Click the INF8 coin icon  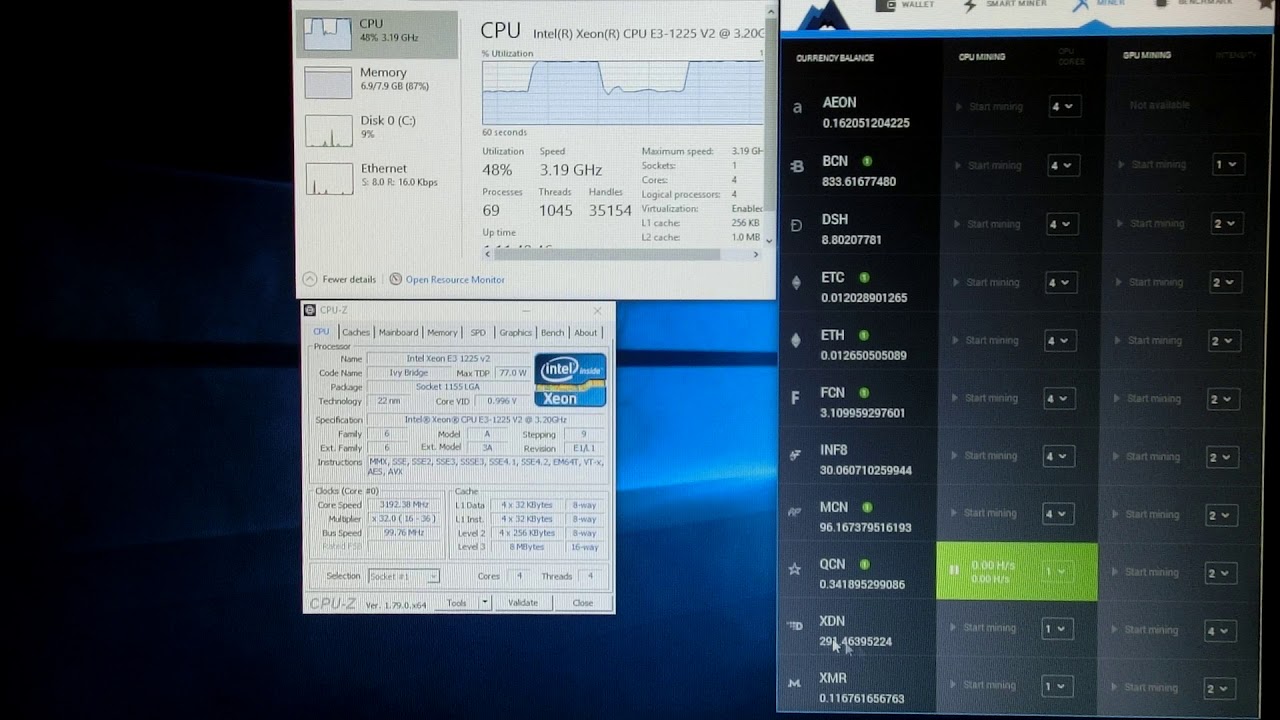point(796,455)
